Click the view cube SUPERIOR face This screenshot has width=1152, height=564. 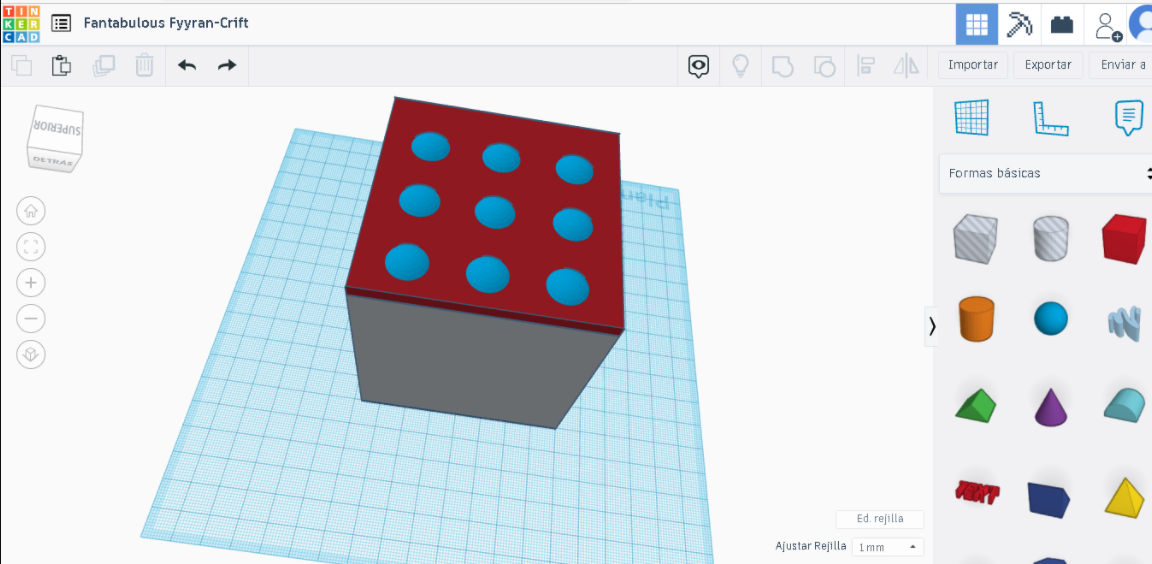(x=59, y=129)
